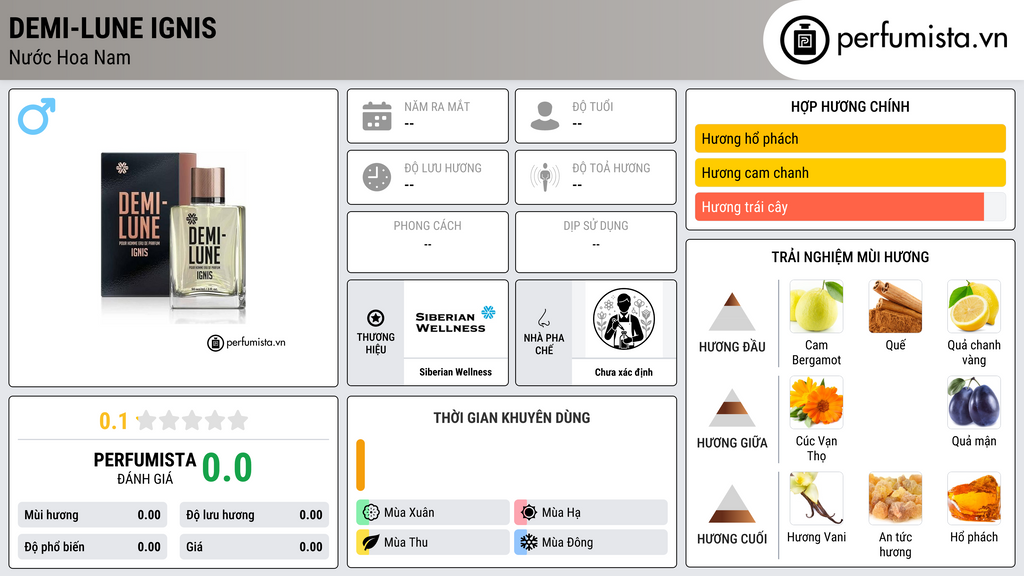The height and width of the screenshot is (576, 1024).
Task: Click the Hương hổ phách accord bar
Action: pyautogui.click(x=850, y=138)
